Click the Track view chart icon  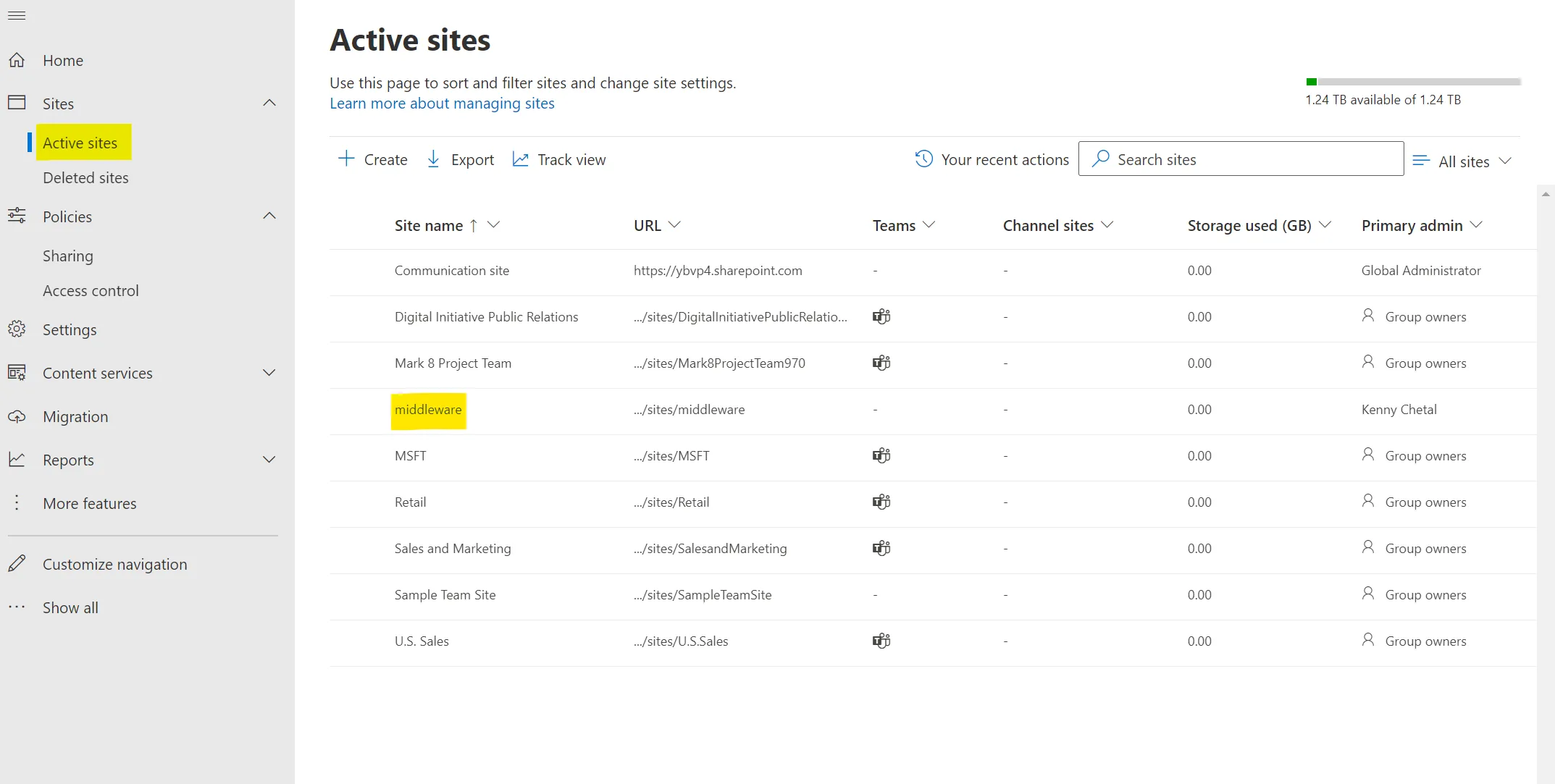[x=520, y=159]
